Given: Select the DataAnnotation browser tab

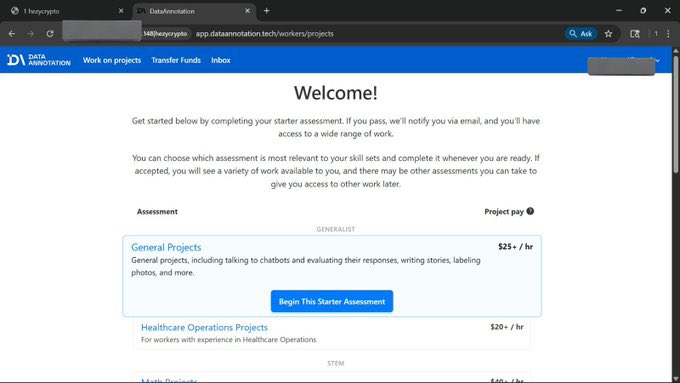Looking at the screenshot, I should pyautogui.click(x=193, y=11).
